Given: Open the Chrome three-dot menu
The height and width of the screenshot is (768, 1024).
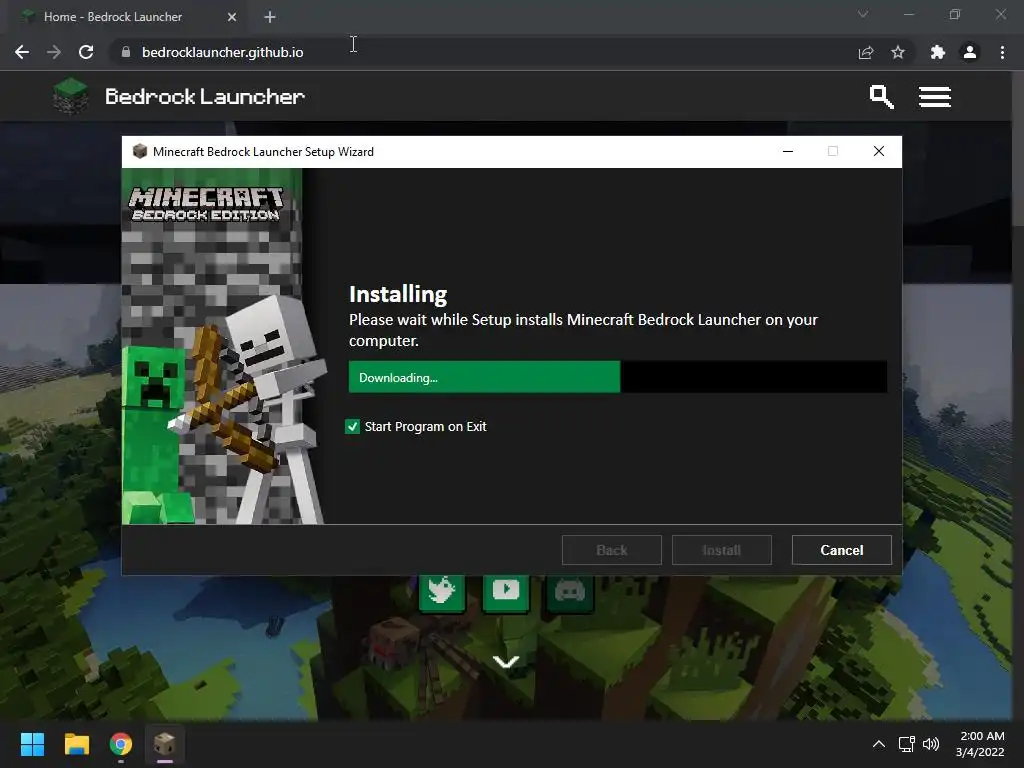Looking at the screenshot, I should 1002,52.
